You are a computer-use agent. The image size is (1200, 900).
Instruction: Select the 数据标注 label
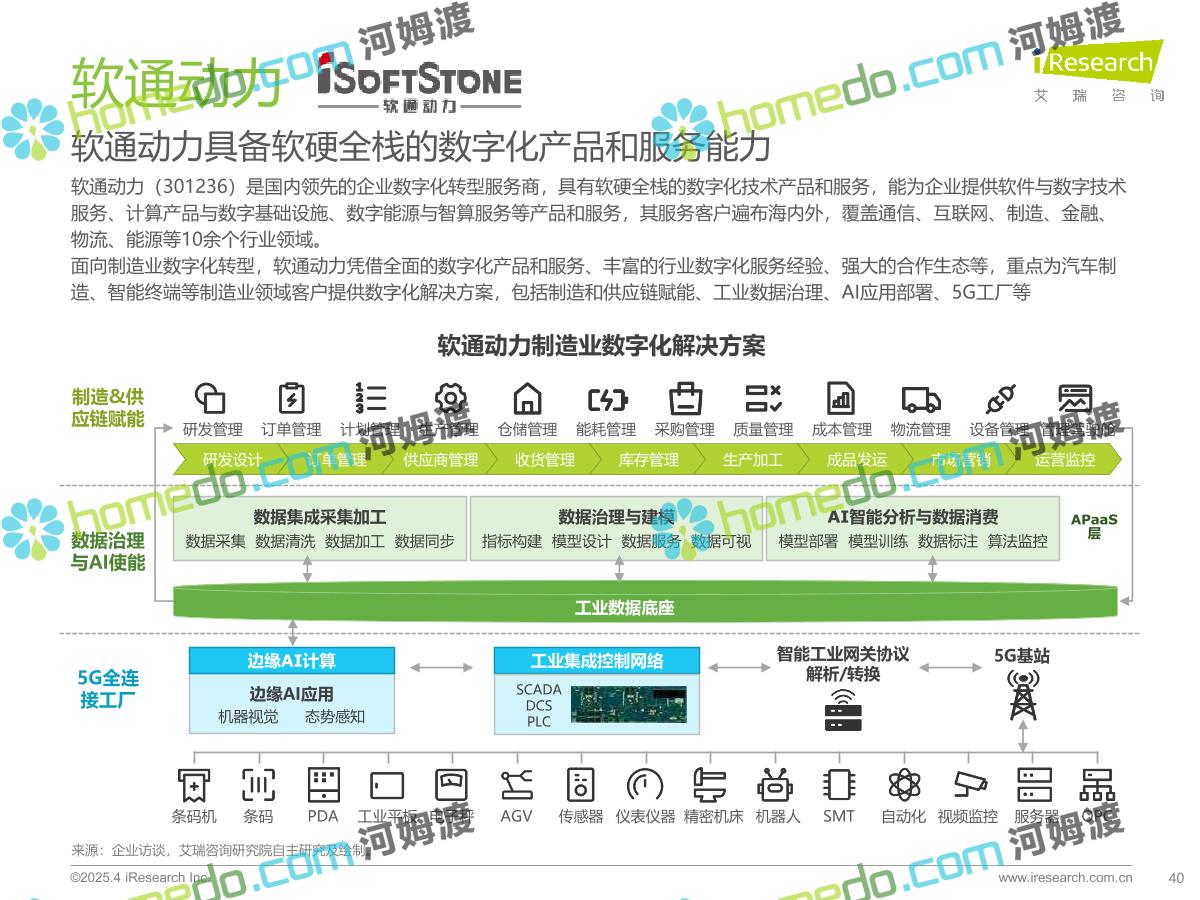(948, 541)
